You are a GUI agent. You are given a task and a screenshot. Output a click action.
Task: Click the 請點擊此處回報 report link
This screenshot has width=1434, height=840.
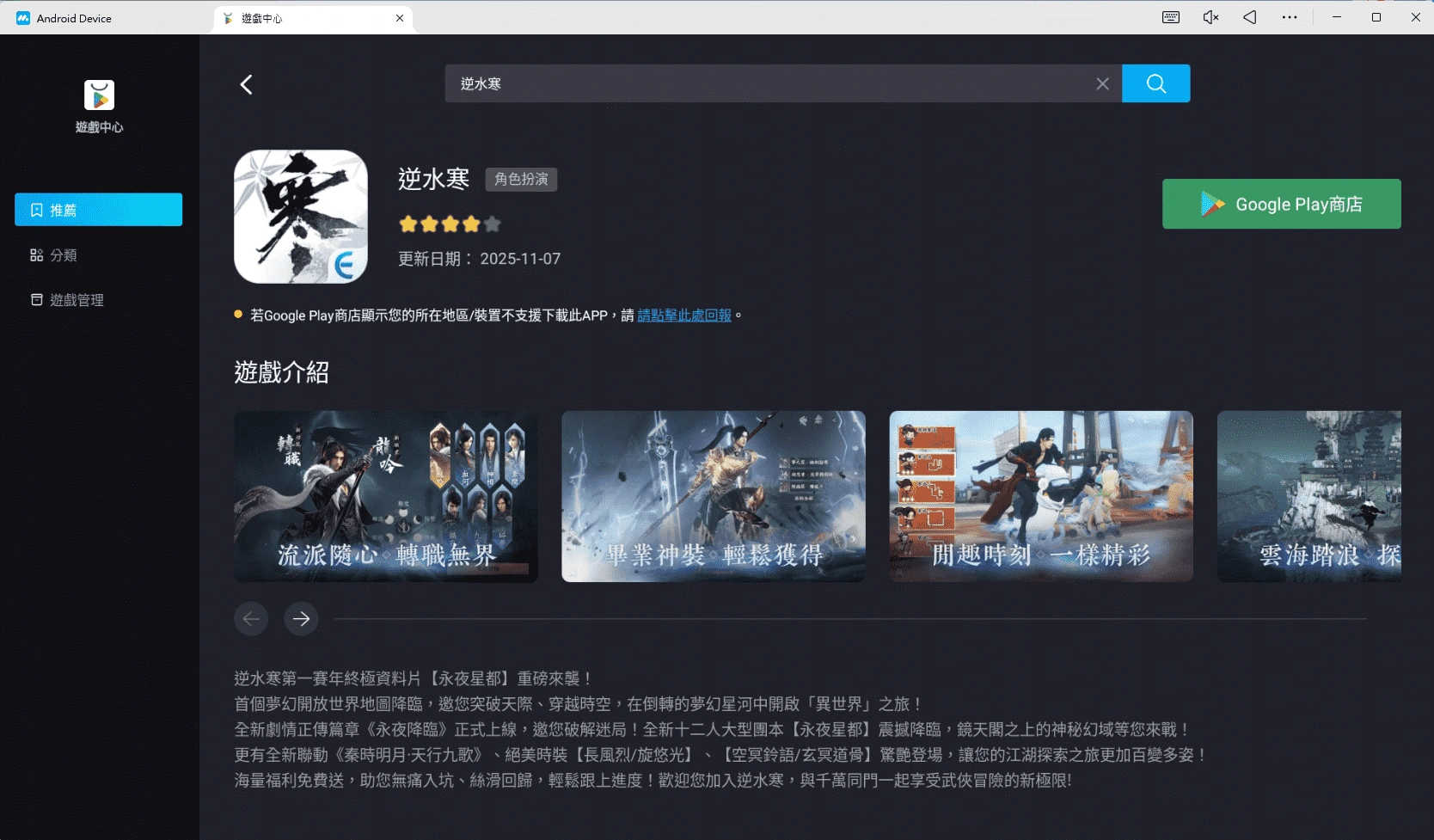pyautogui.click(x=683, y=315)
